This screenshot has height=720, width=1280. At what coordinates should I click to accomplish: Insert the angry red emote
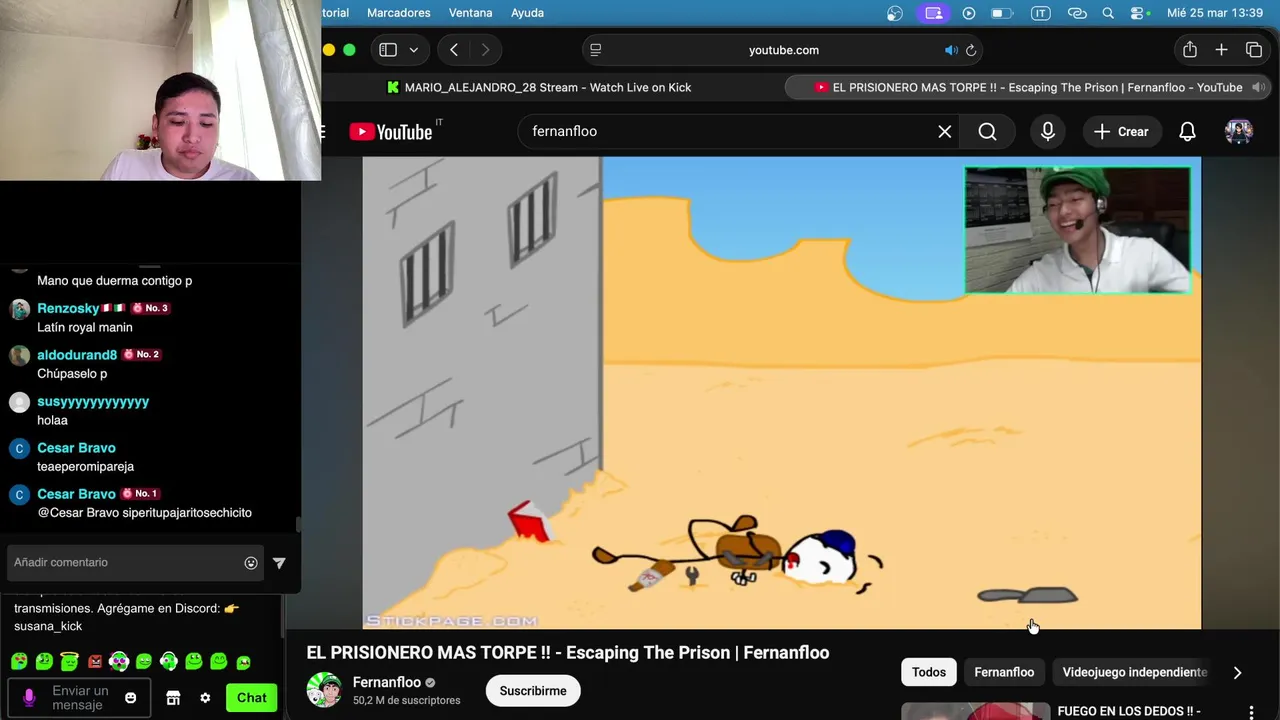pyautogui.click(x=94, y=661)
